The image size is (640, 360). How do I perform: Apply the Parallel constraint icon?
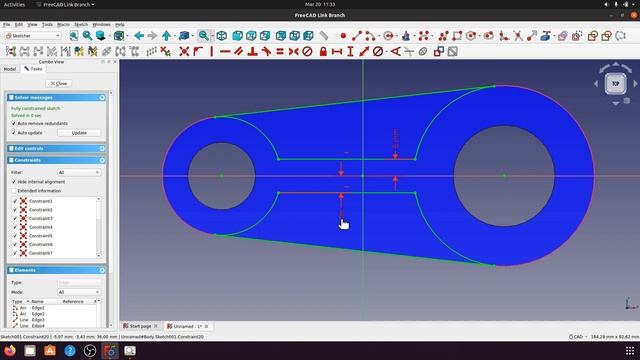pos(239,51)
